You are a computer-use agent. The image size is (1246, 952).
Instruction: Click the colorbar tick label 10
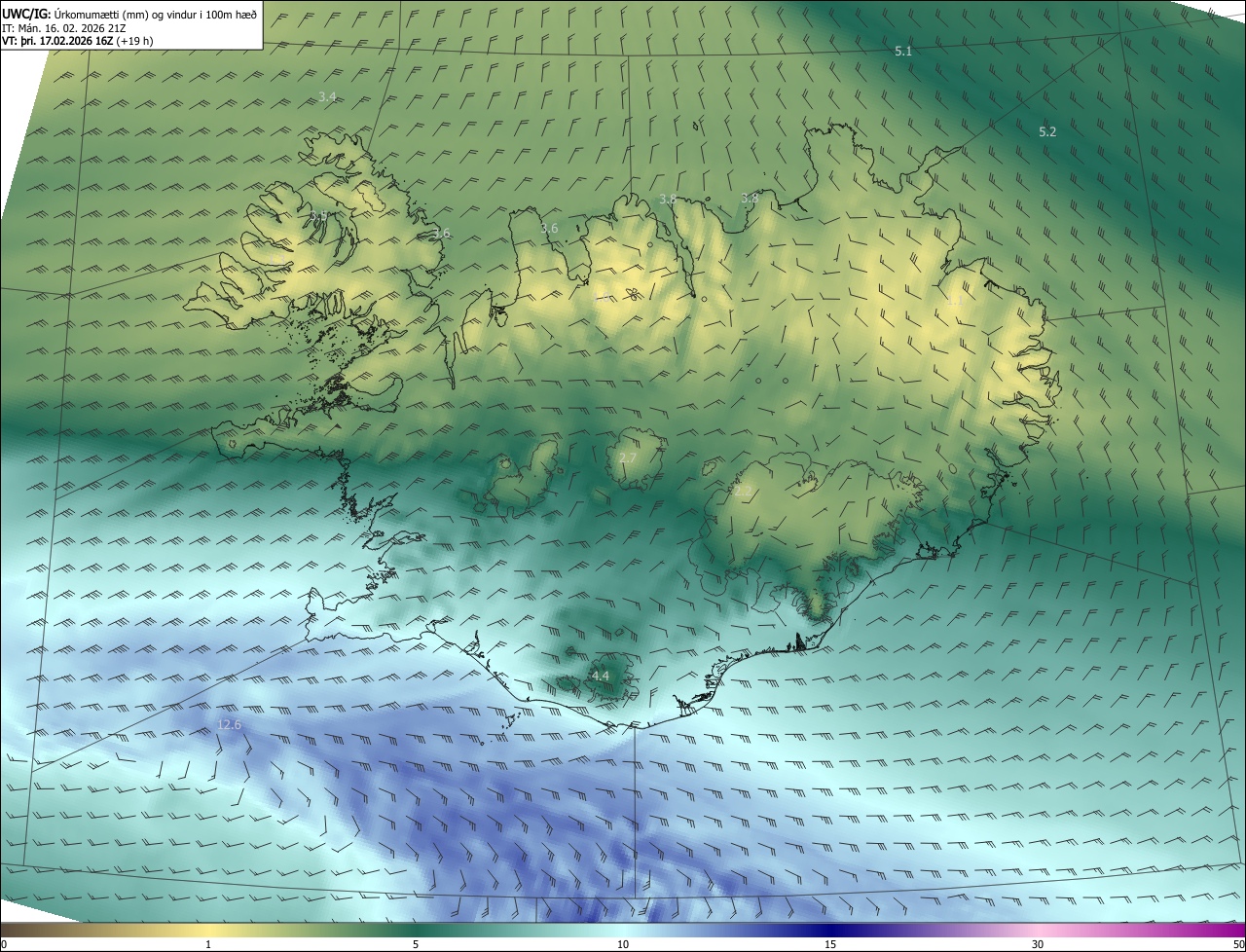pos(623,944)
